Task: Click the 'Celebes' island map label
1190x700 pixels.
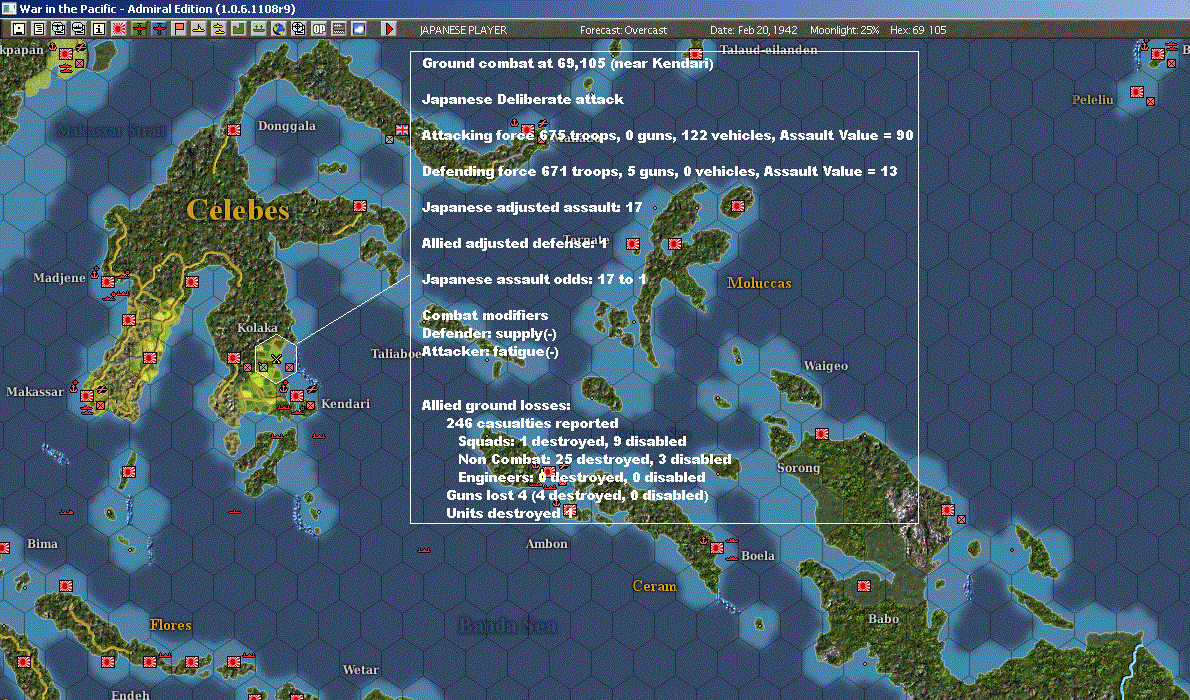Action: [x=238, y=210]
